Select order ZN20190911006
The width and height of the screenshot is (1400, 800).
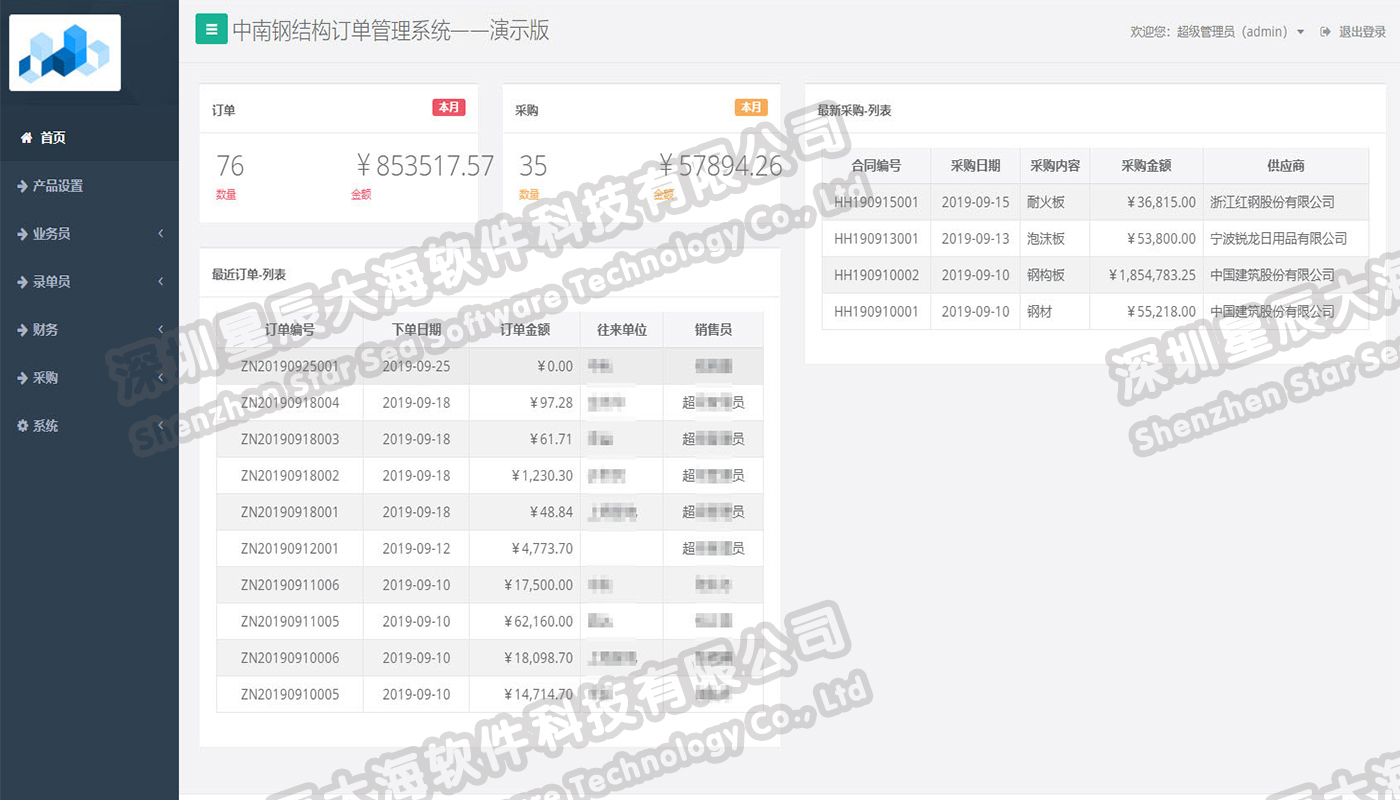(290, 585)
